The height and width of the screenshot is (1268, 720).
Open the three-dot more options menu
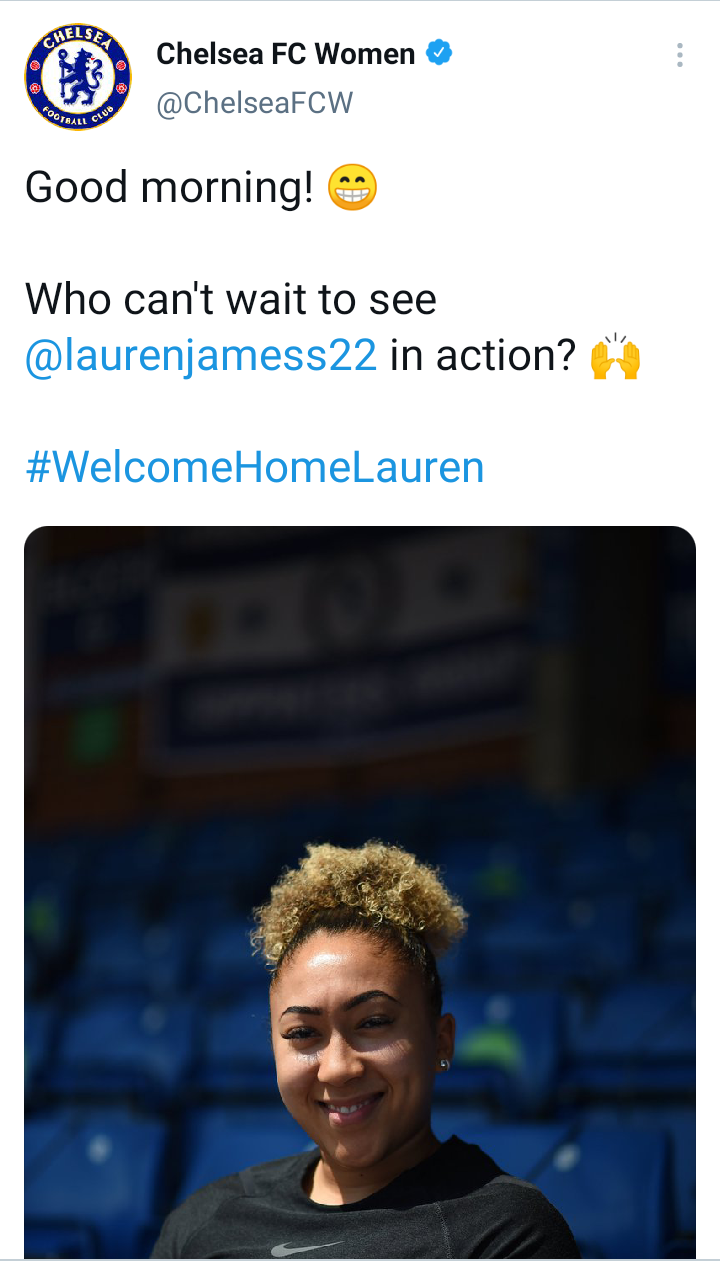tap(680, 55)
